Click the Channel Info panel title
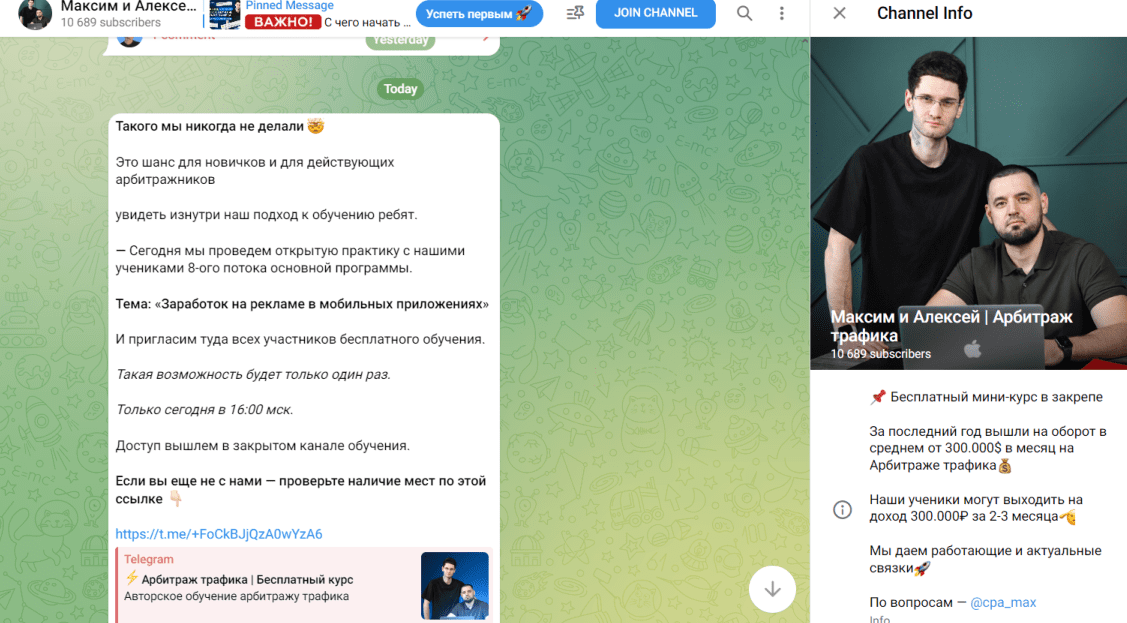The width and height of the screenshot is (1127, 623). pyautogui.click(x=924, y=13)
